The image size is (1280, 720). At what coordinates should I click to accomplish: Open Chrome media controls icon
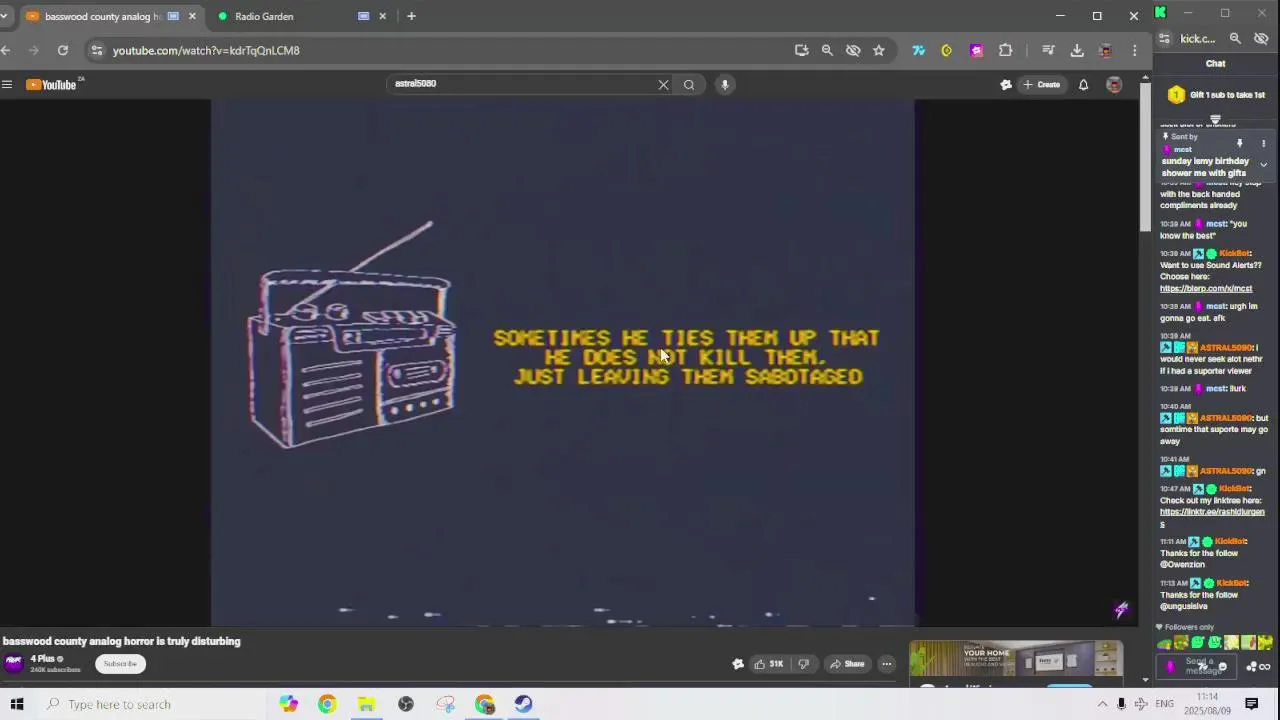[1048, 50]
